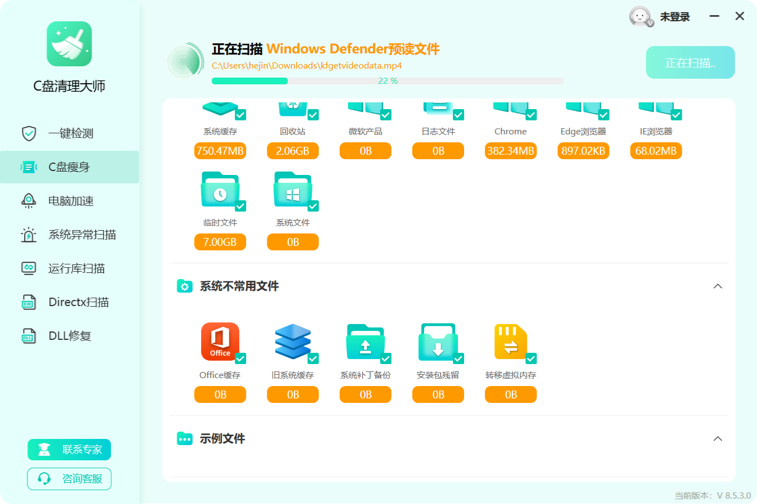Click the 联系专家 button
Screen dimensions: 757x504
coord(69,449)
